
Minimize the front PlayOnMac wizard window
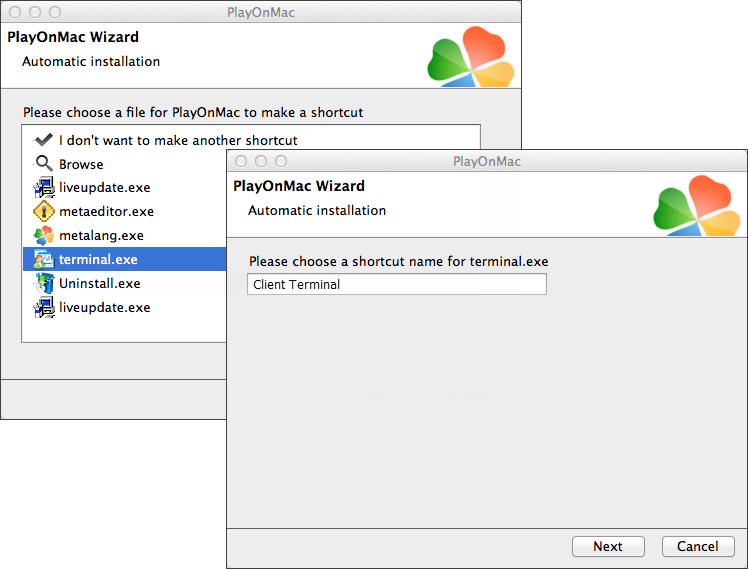261,161
